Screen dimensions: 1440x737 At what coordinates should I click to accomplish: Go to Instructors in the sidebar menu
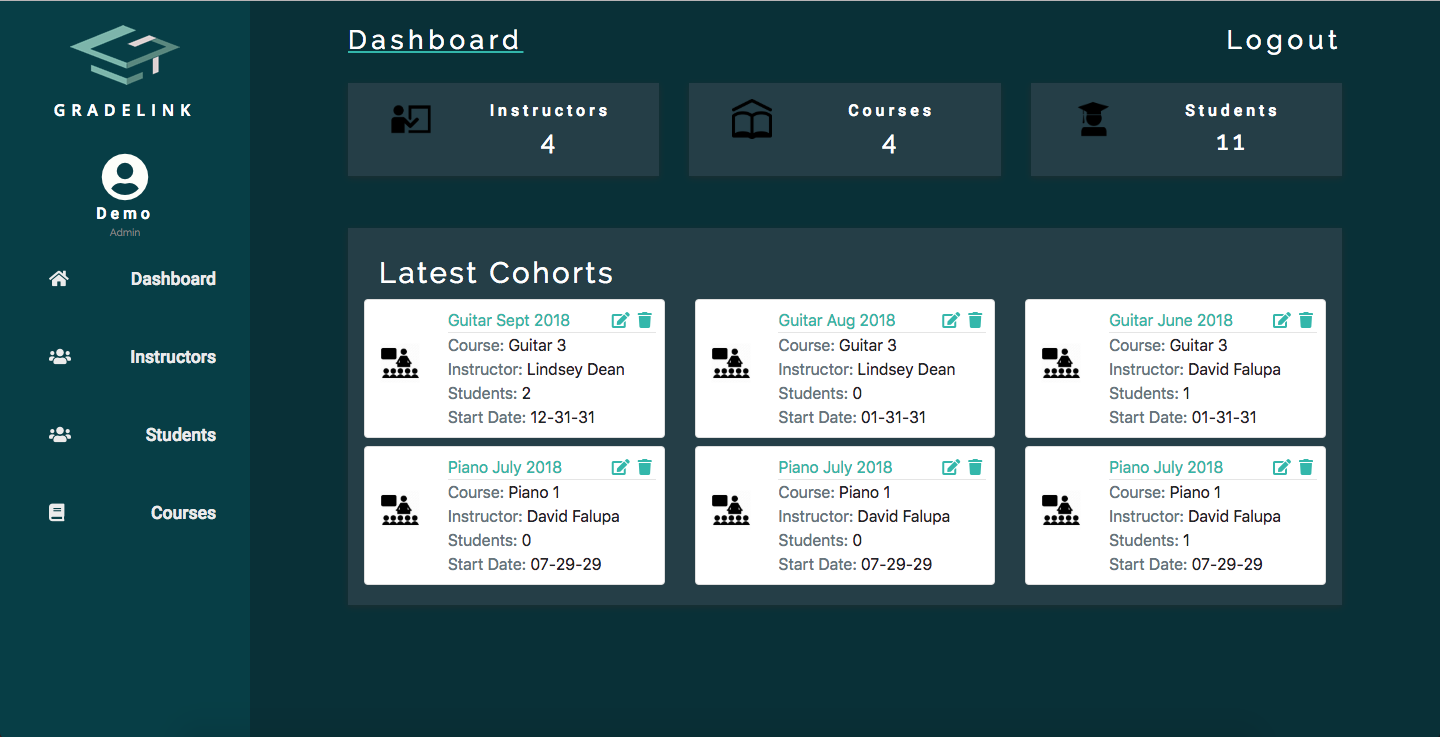(x=173, y=357)
